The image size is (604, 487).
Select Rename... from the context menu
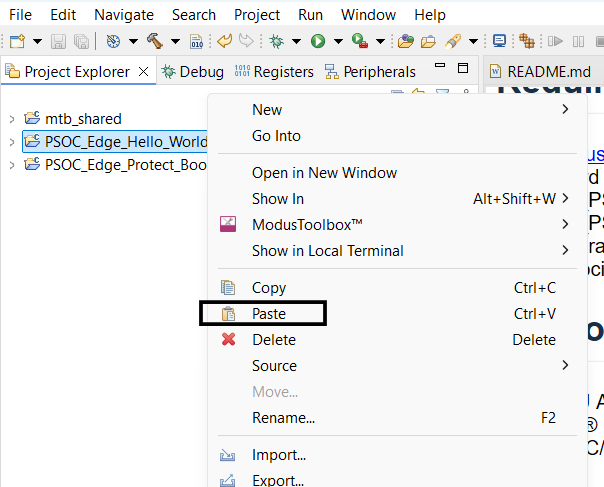pyautogui.click(x=283, y=418)
